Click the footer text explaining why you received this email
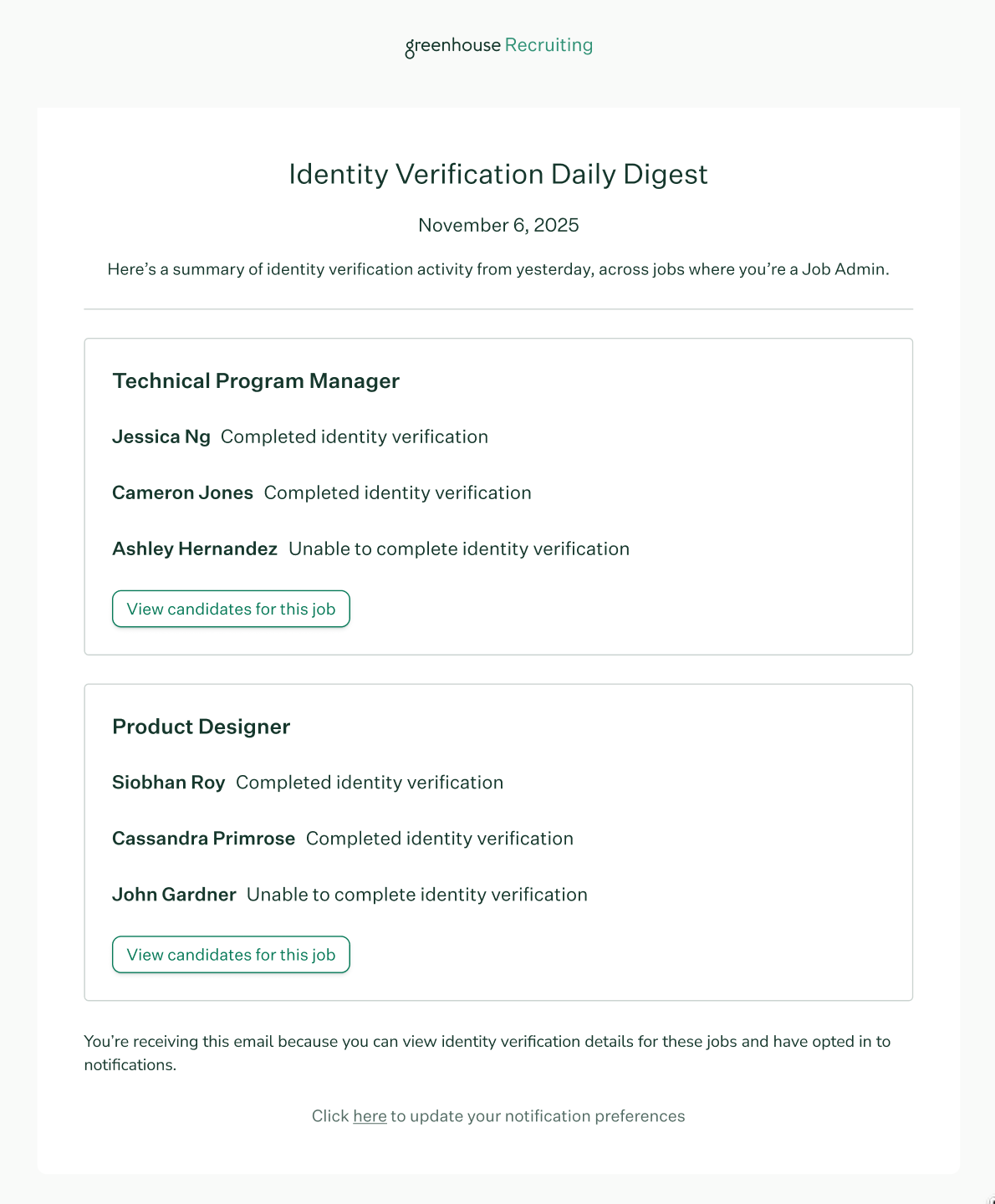Image resolution: width=995 pixels, height=1204 pixels. coord(487,1053)
